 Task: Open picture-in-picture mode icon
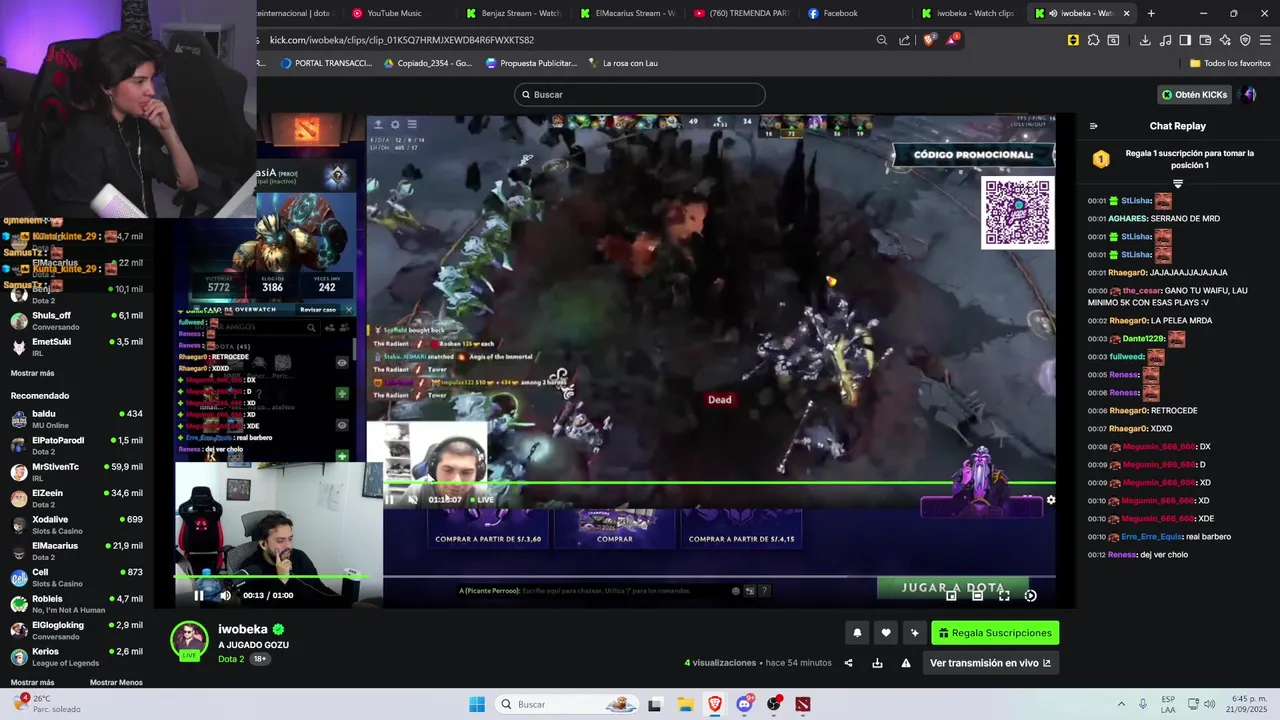[x=951, y=595]
